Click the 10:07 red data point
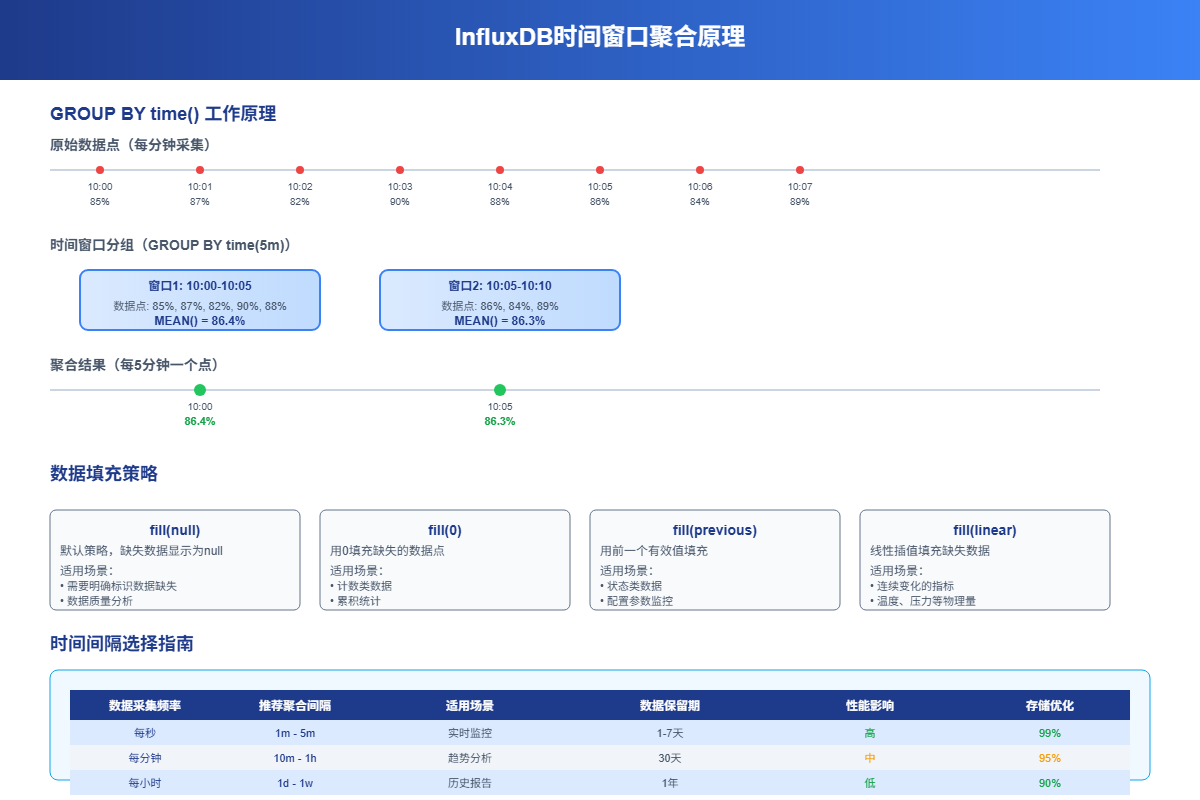The height and width of the screenshot is (800, 1200). tap(800, 170)
